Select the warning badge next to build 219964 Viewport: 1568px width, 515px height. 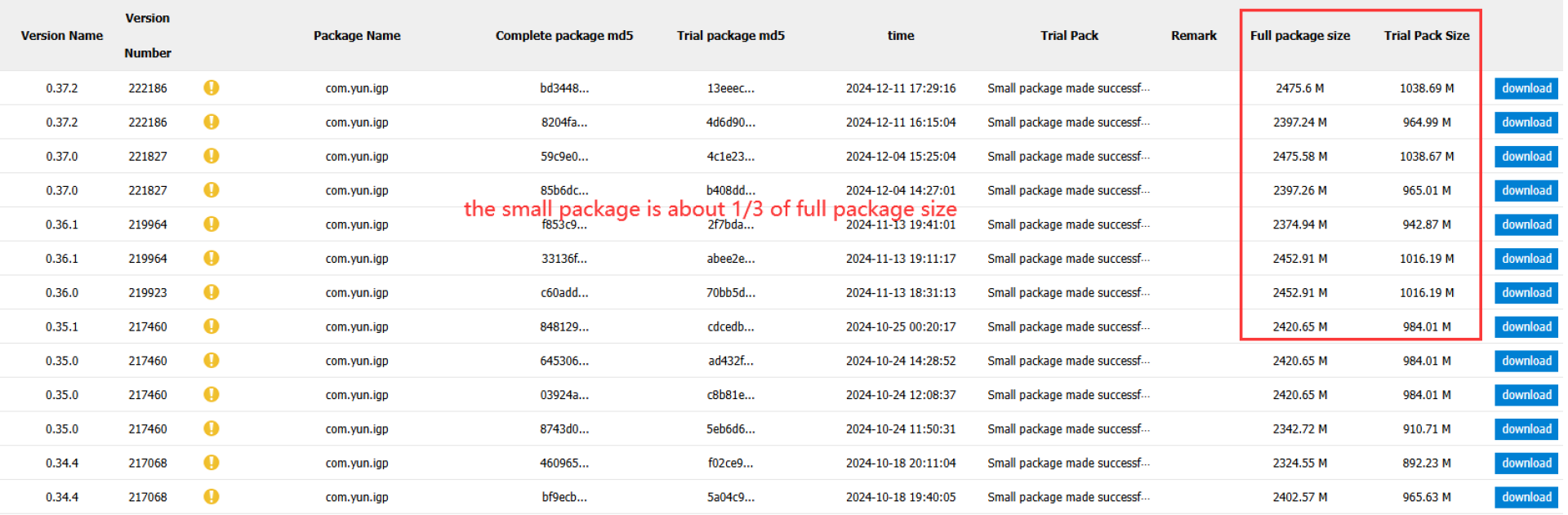[211, 224]
